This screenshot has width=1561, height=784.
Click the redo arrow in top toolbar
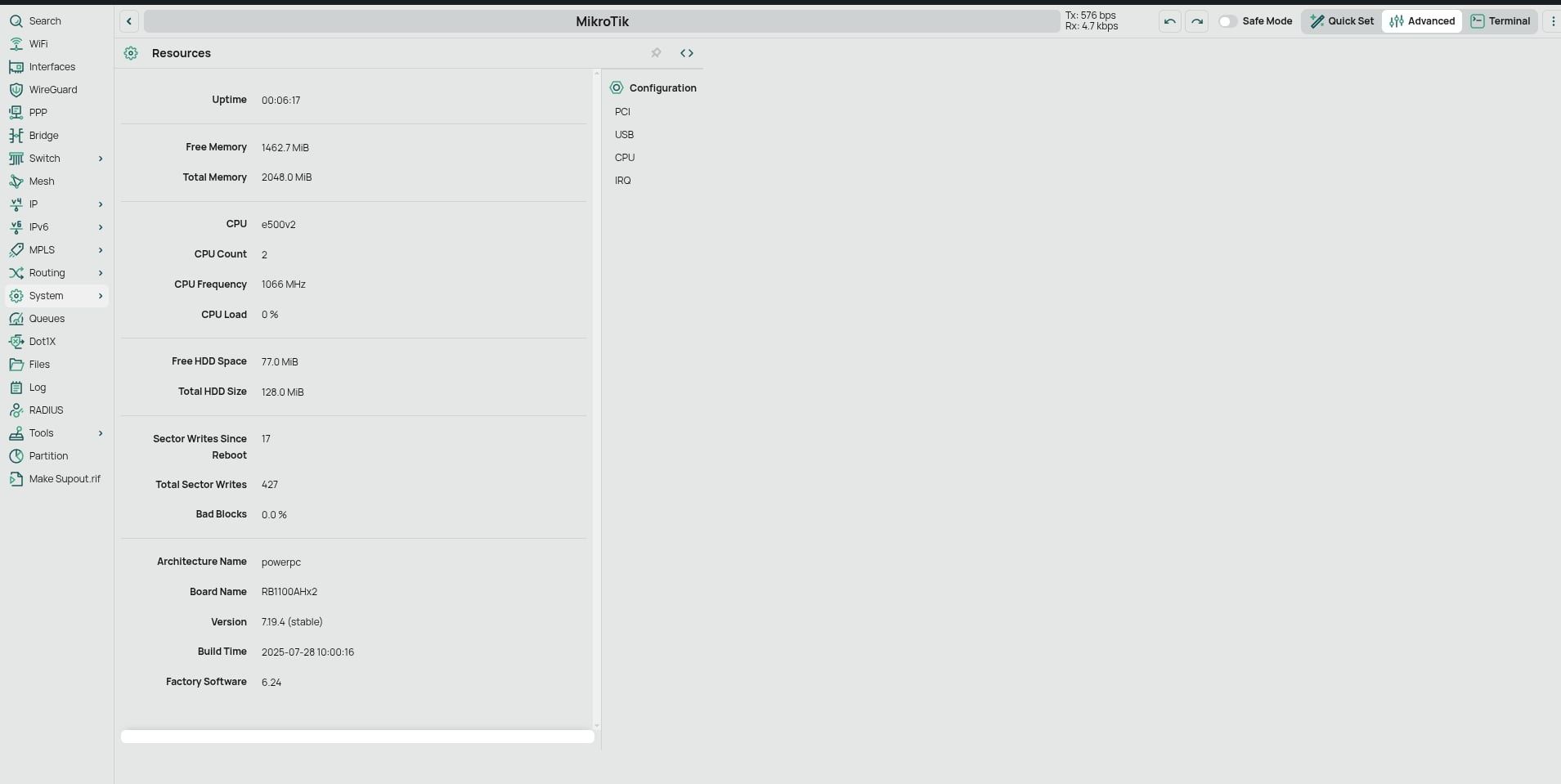1197,21
